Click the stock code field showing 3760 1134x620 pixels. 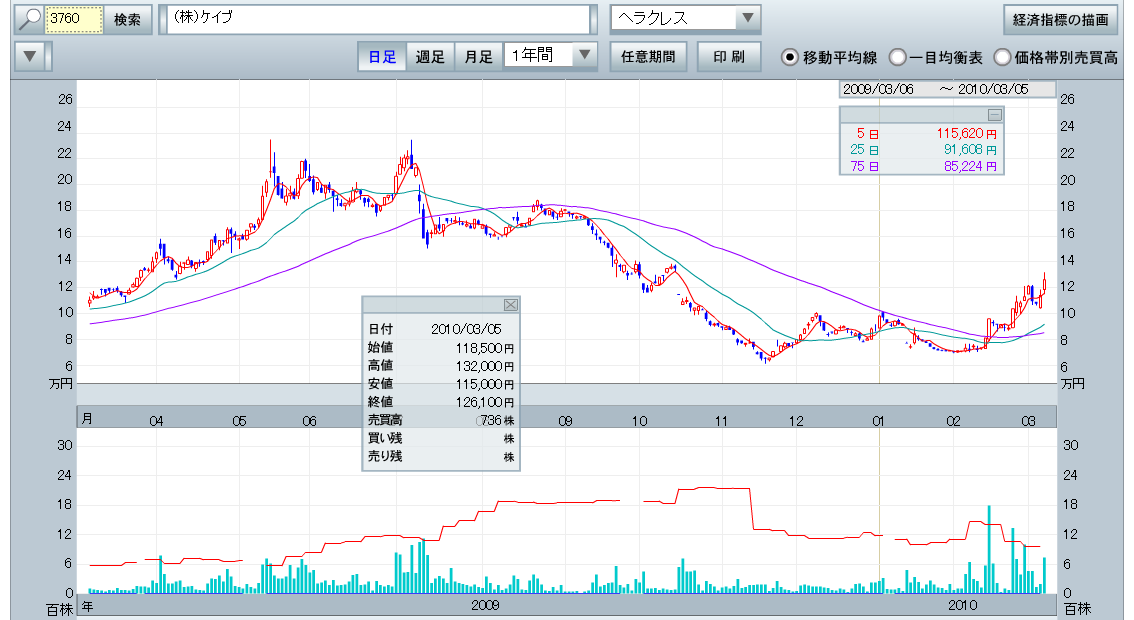coord(76,20)
